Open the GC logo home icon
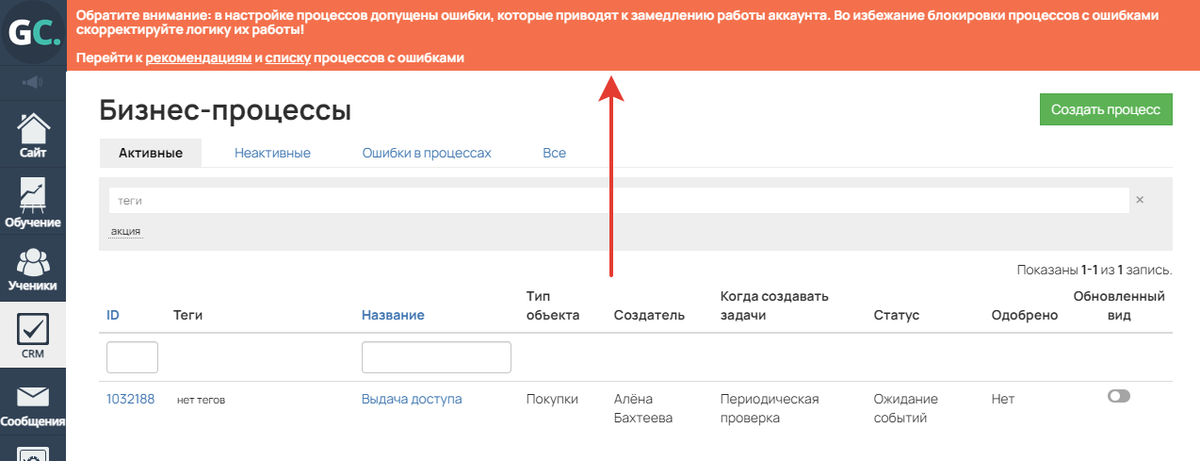 (32, 33)
